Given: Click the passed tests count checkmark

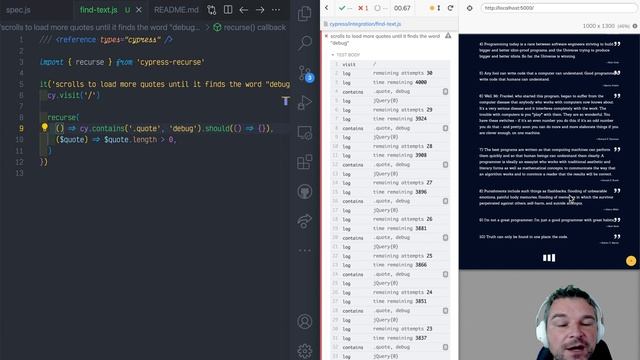Looking at the screenshot, I should pyautogui.click(x=344, y=8).
